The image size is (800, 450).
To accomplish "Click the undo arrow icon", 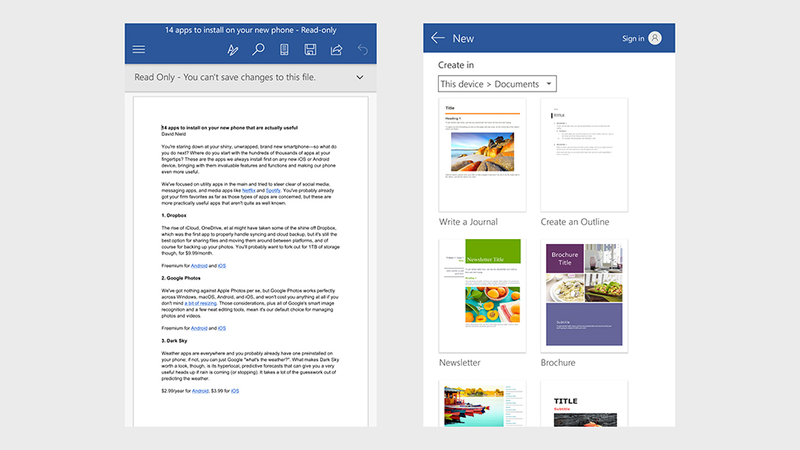I will [363, 49].
